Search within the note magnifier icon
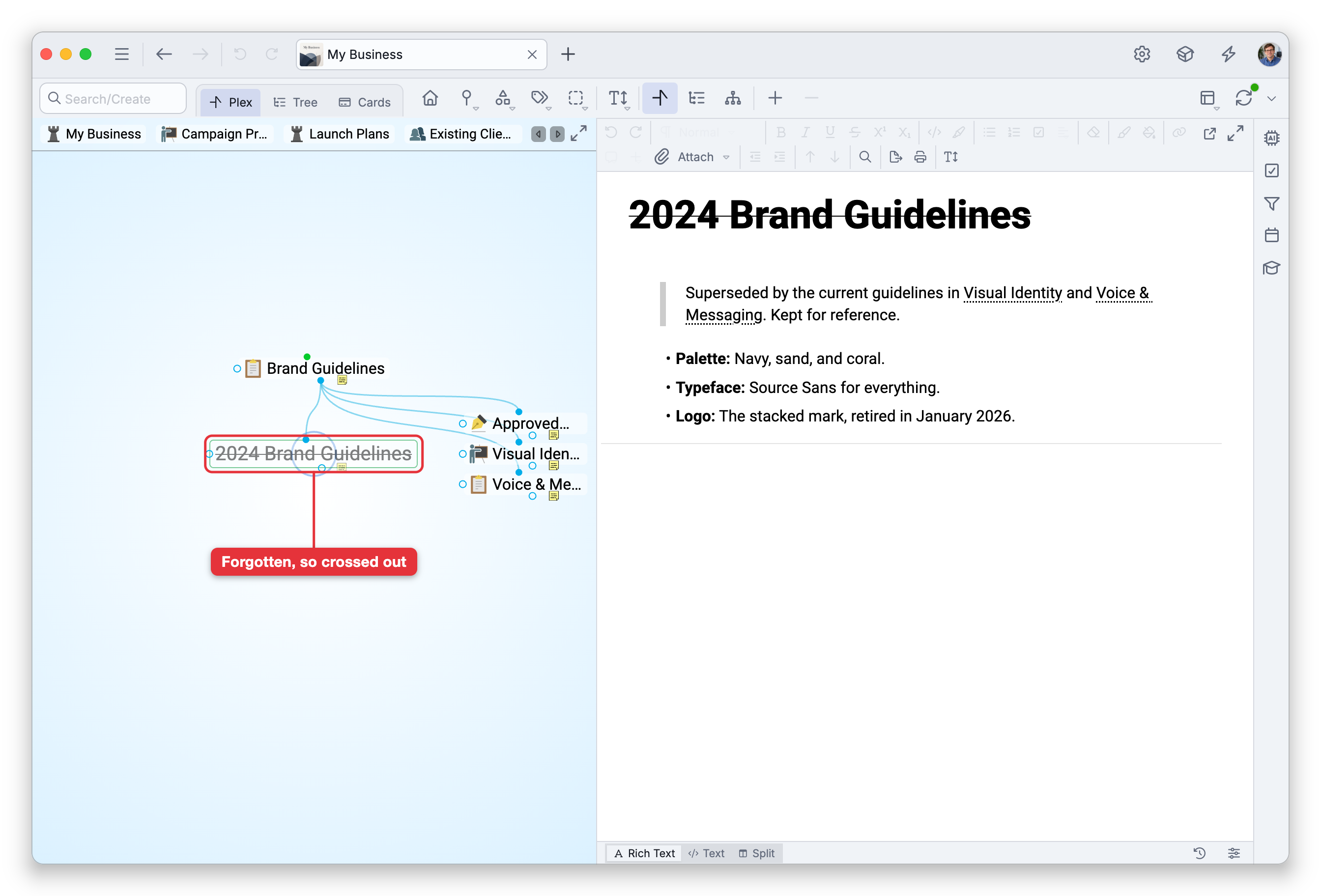 click(866, 157)
